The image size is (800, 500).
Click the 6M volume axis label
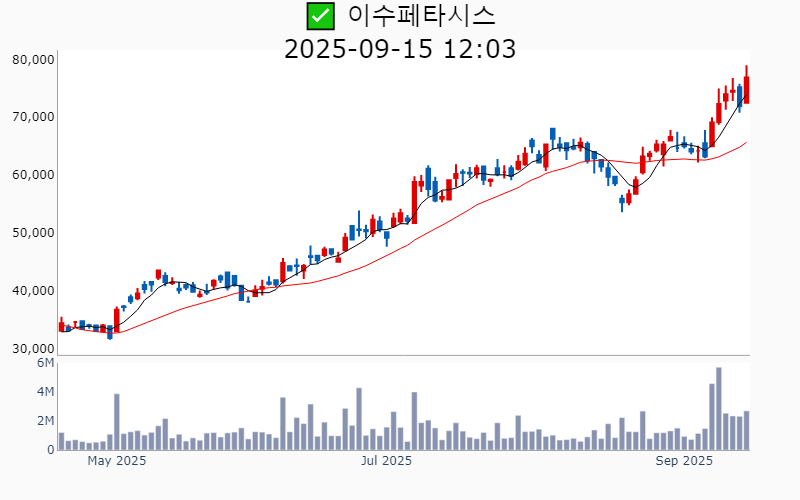coord(45,363)
